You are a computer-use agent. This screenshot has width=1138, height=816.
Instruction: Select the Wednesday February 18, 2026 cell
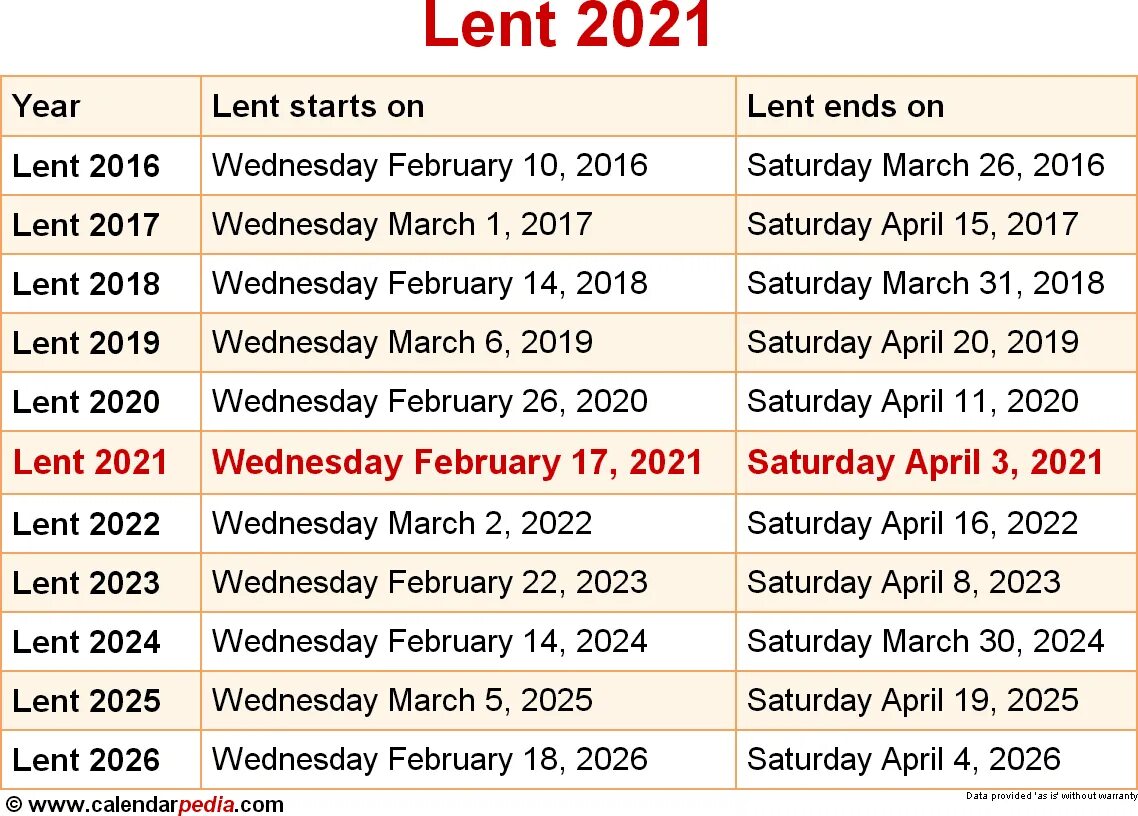430,759
